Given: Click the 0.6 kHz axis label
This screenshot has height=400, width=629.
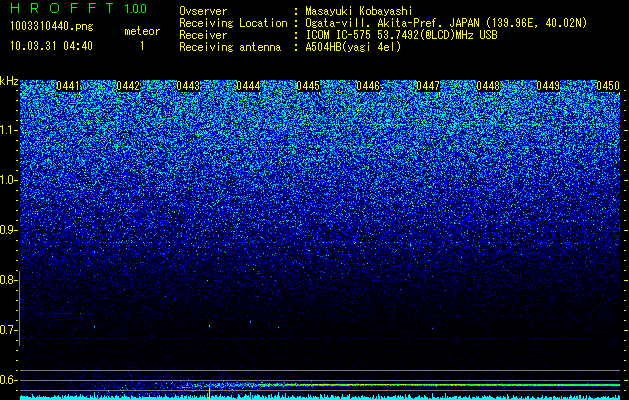Looking at the screenshot, I should (x=8, y=380).
